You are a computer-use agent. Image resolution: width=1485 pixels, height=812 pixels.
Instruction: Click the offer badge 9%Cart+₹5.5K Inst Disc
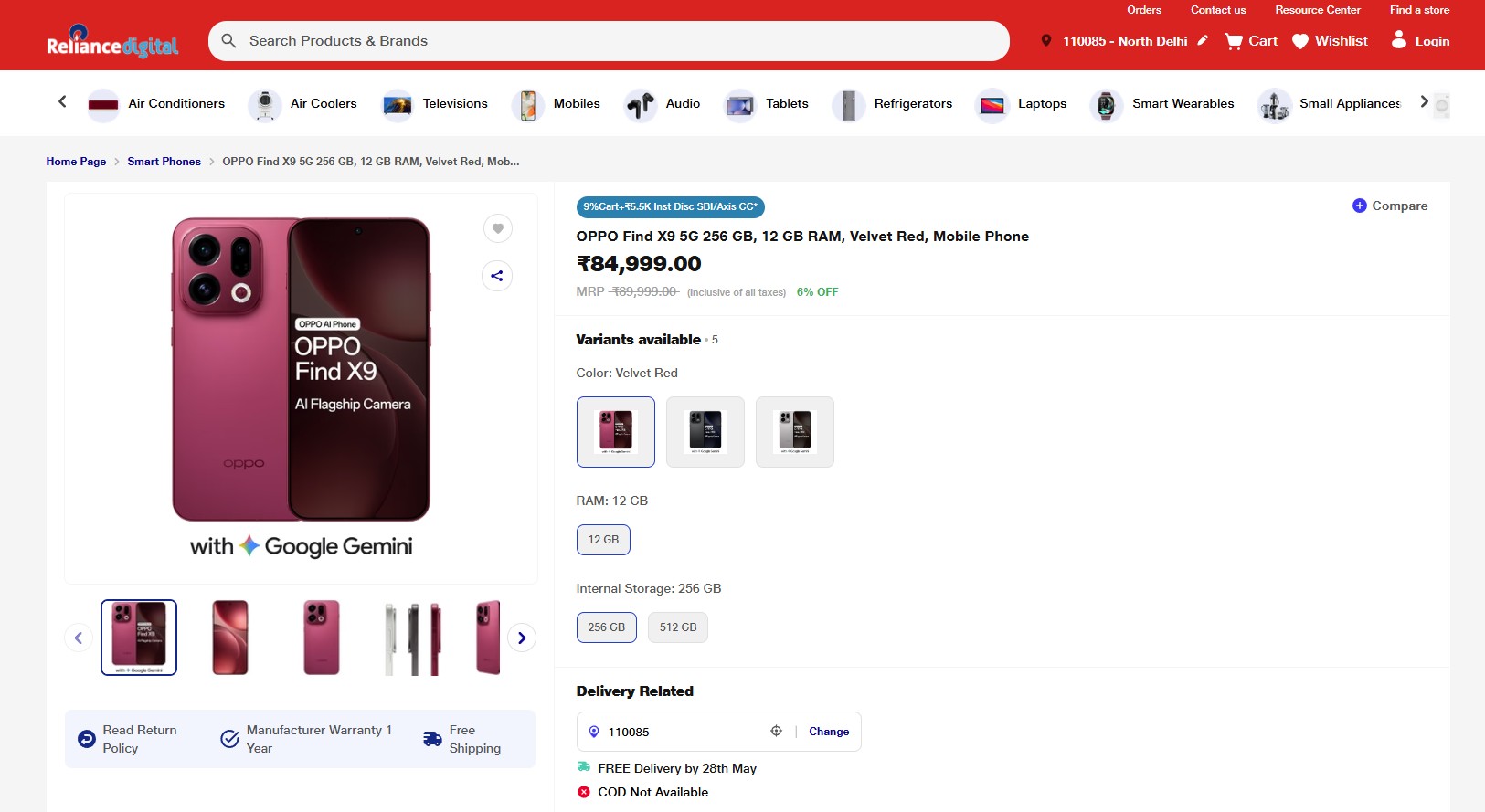pyautogui.click(x=670, y=207)
